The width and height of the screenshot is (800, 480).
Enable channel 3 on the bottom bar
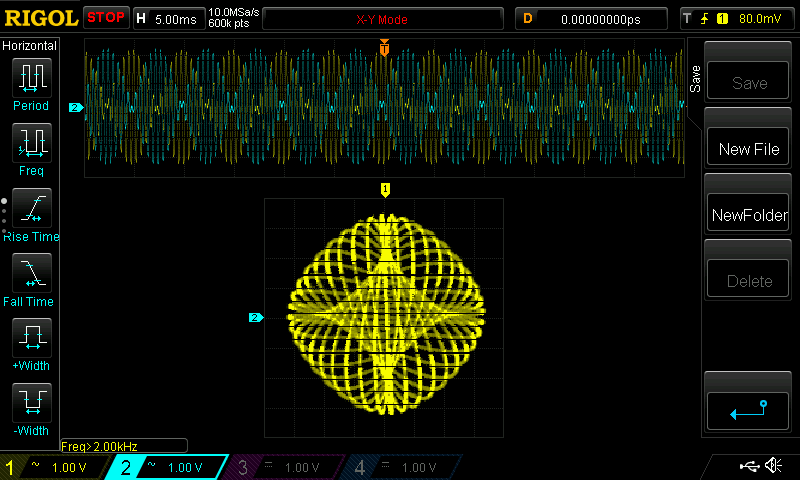[286, 467]
